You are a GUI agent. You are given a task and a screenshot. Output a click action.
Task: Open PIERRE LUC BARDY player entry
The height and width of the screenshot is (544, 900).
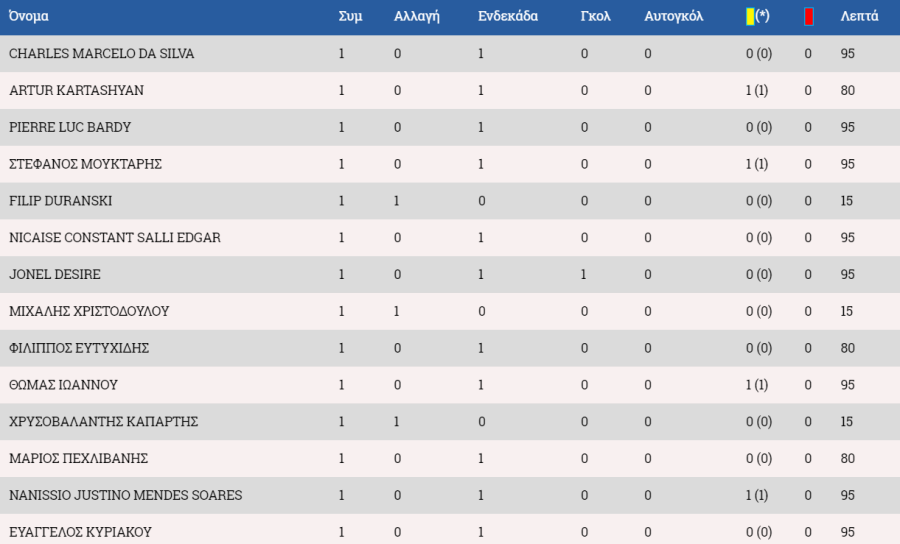[70, 127]
